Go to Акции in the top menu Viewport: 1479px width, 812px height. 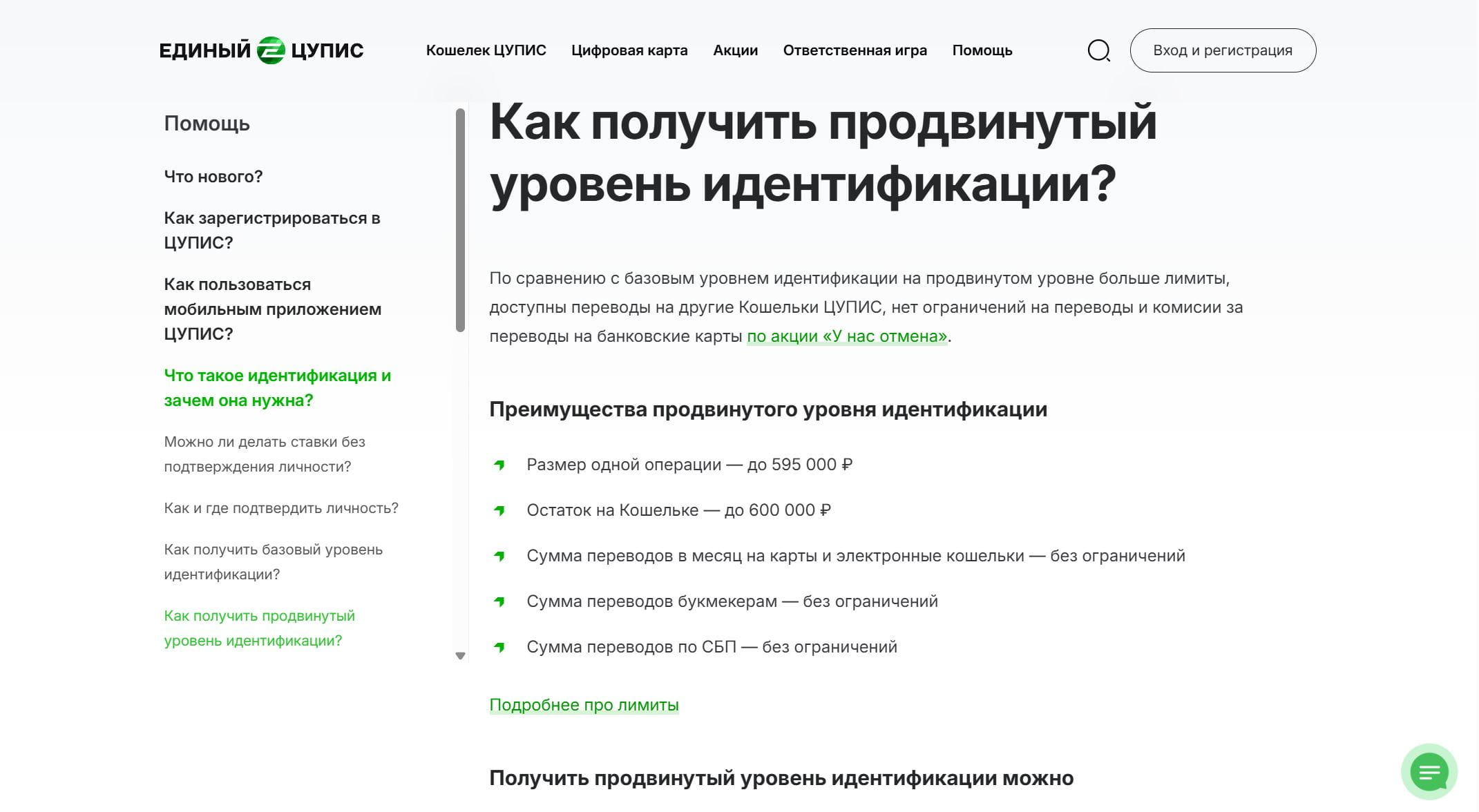click(x=735, y=50)
